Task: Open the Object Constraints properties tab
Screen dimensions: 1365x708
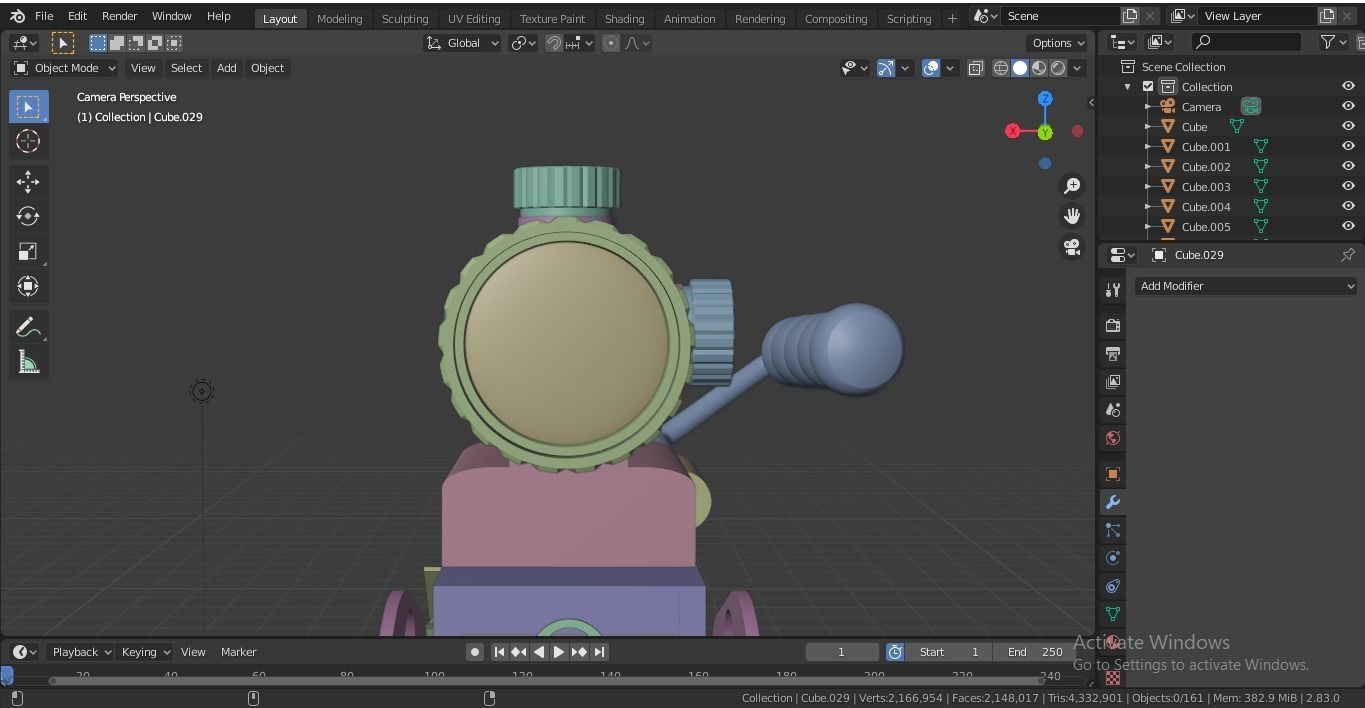Action: point(1113,586)
